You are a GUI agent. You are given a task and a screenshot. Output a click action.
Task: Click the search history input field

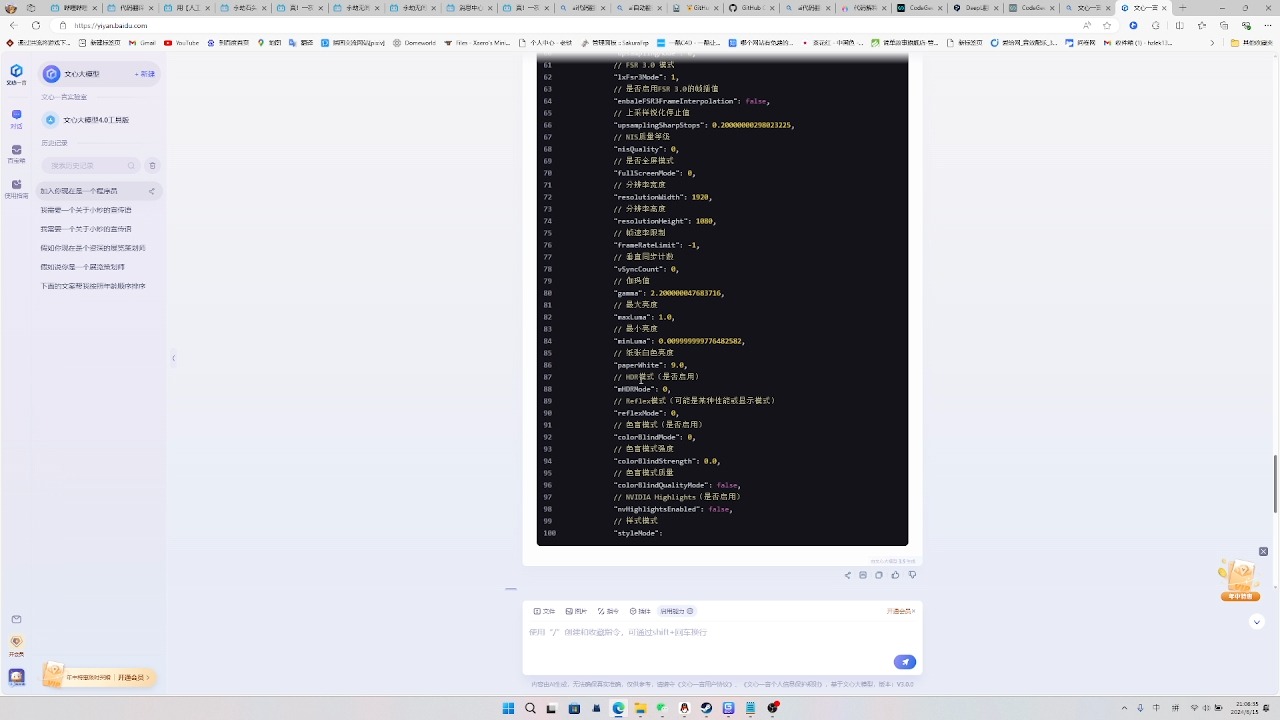click(89, 165)
